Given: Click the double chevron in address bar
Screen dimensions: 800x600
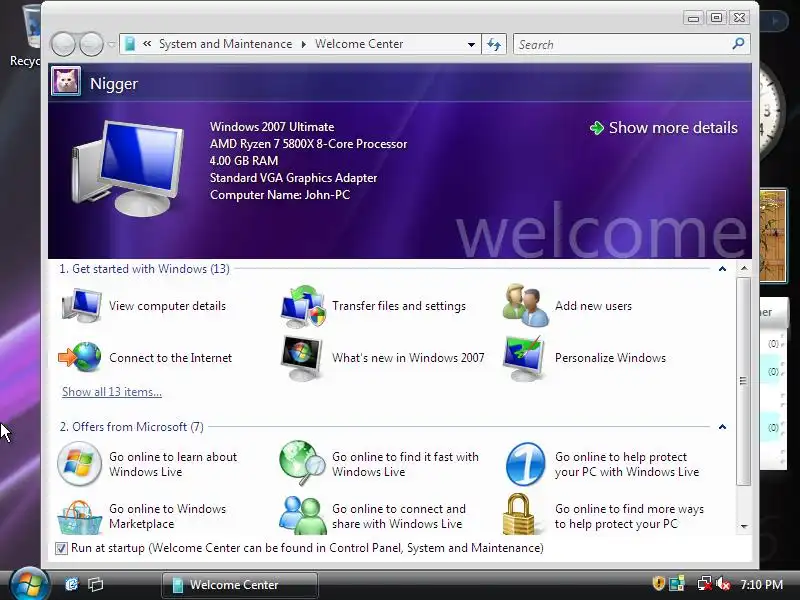Looking at the screenshot, I should click(x=147, y=44).
